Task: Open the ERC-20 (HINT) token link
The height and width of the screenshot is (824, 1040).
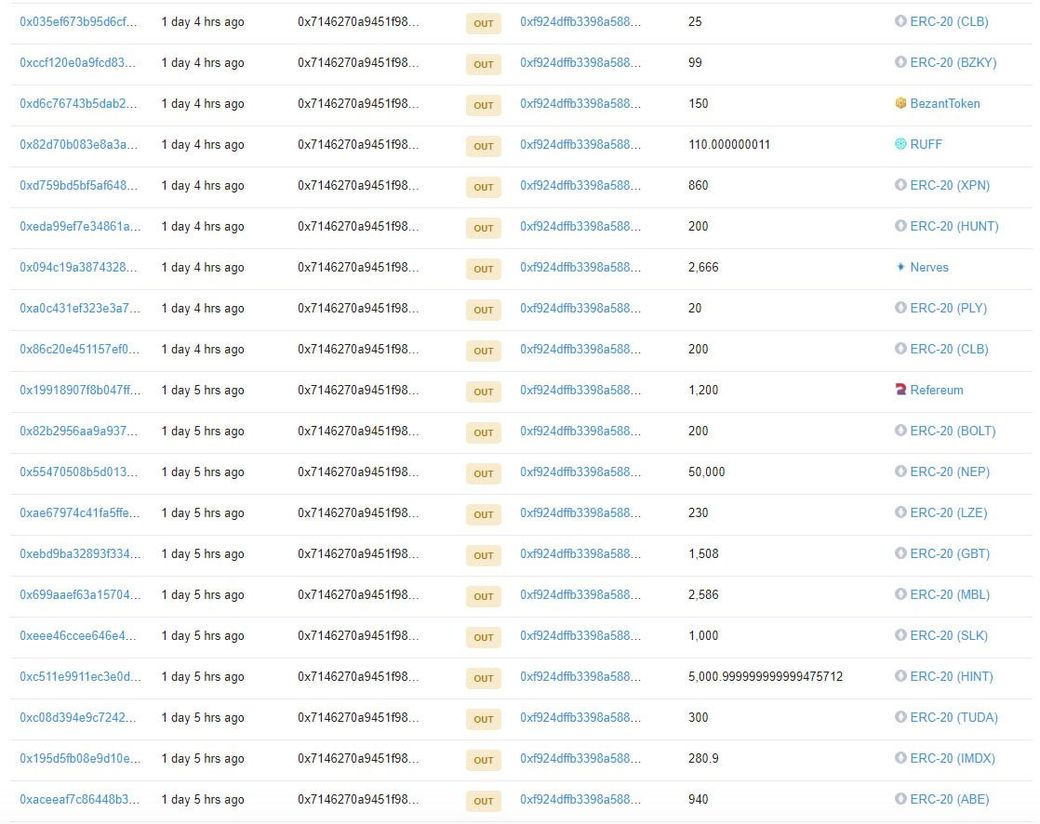Action: point(951,677)
